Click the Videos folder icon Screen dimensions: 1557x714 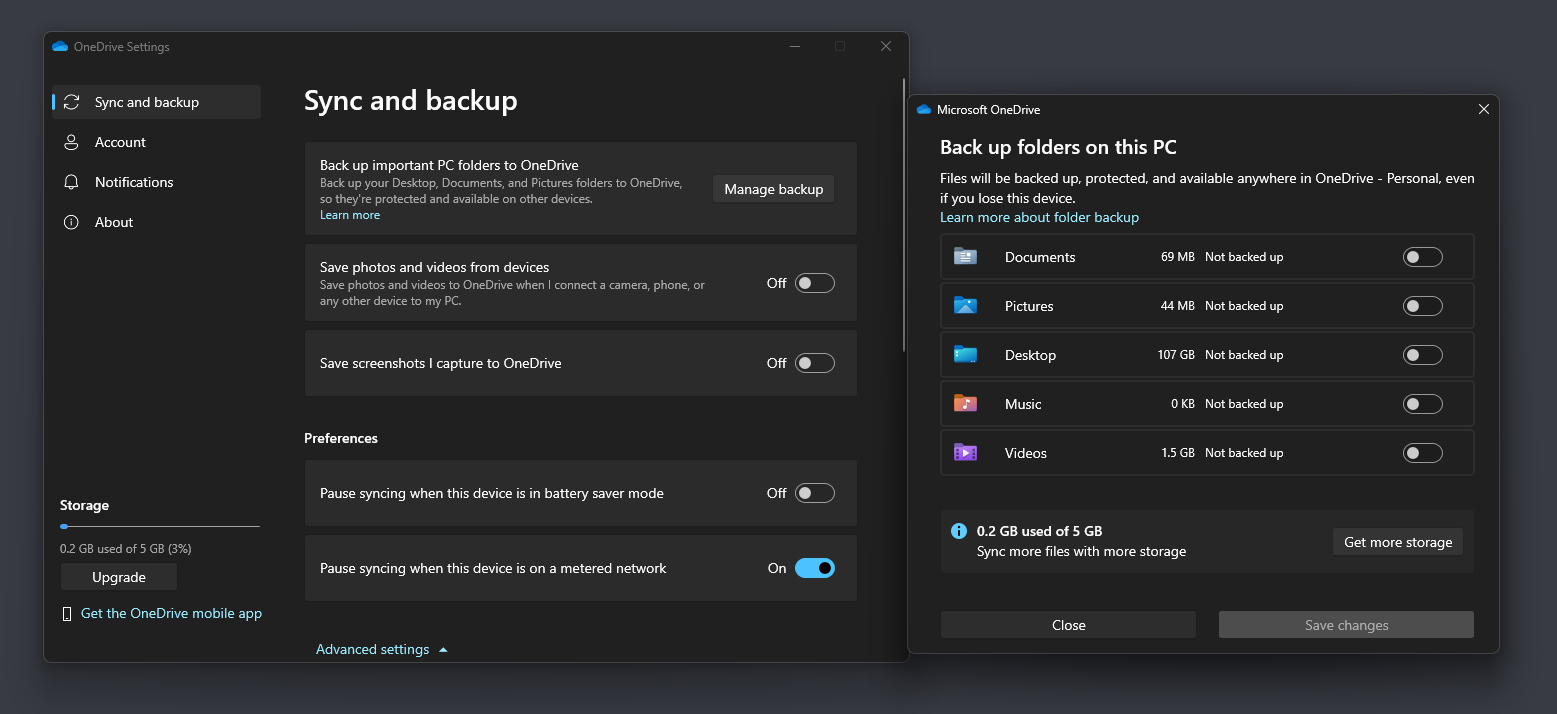pyautogui.click(x=965, y=452)
